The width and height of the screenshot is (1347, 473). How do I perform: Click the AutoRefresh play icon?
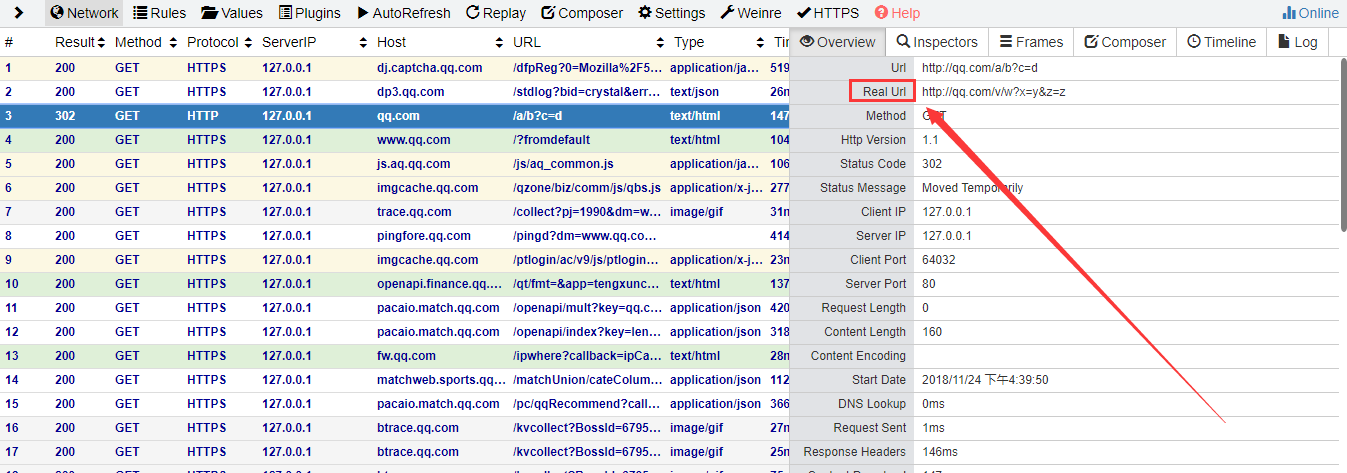[361, 13]
